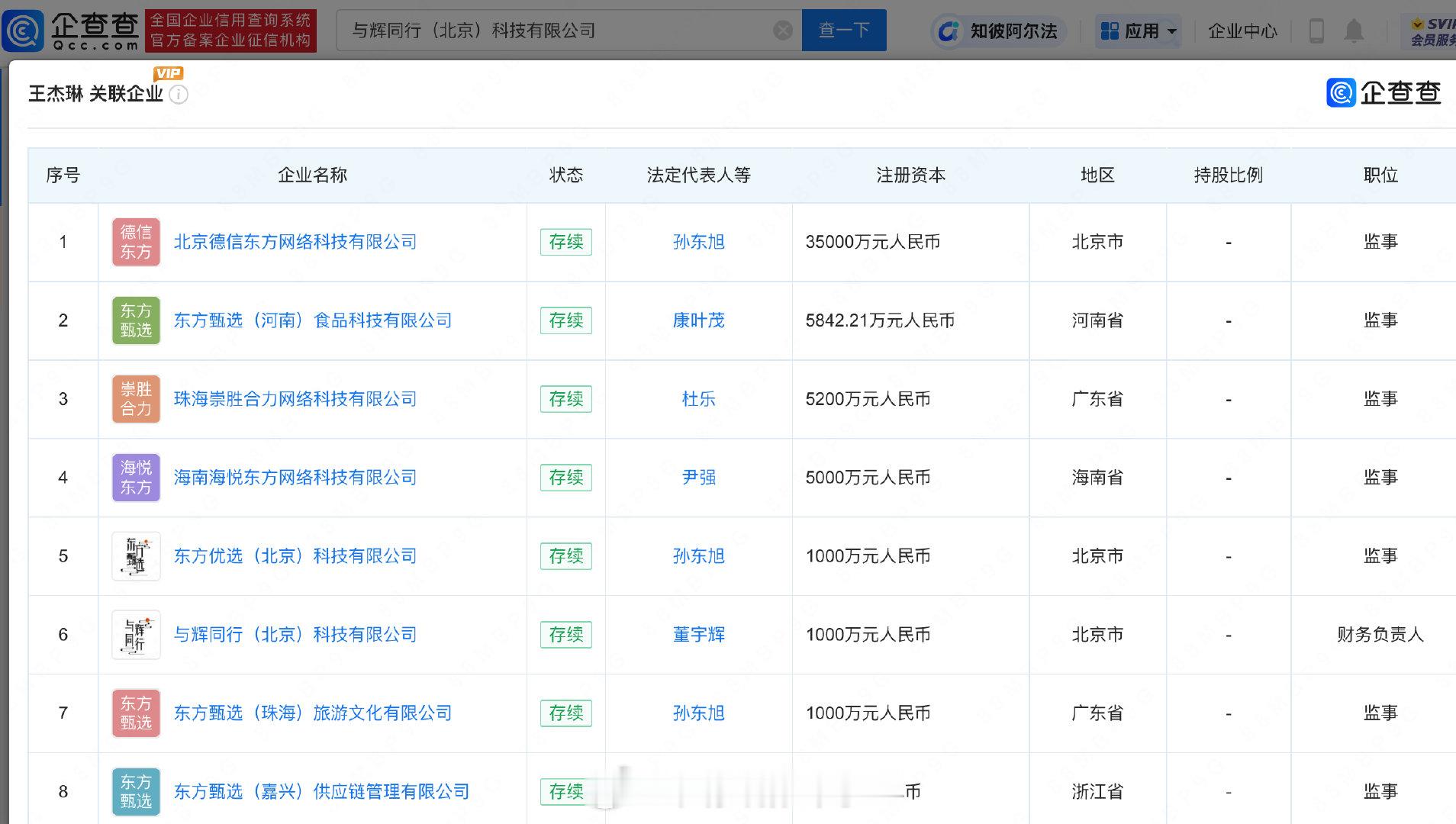Click the teal 东方甄选 logo in row 8

136,792
